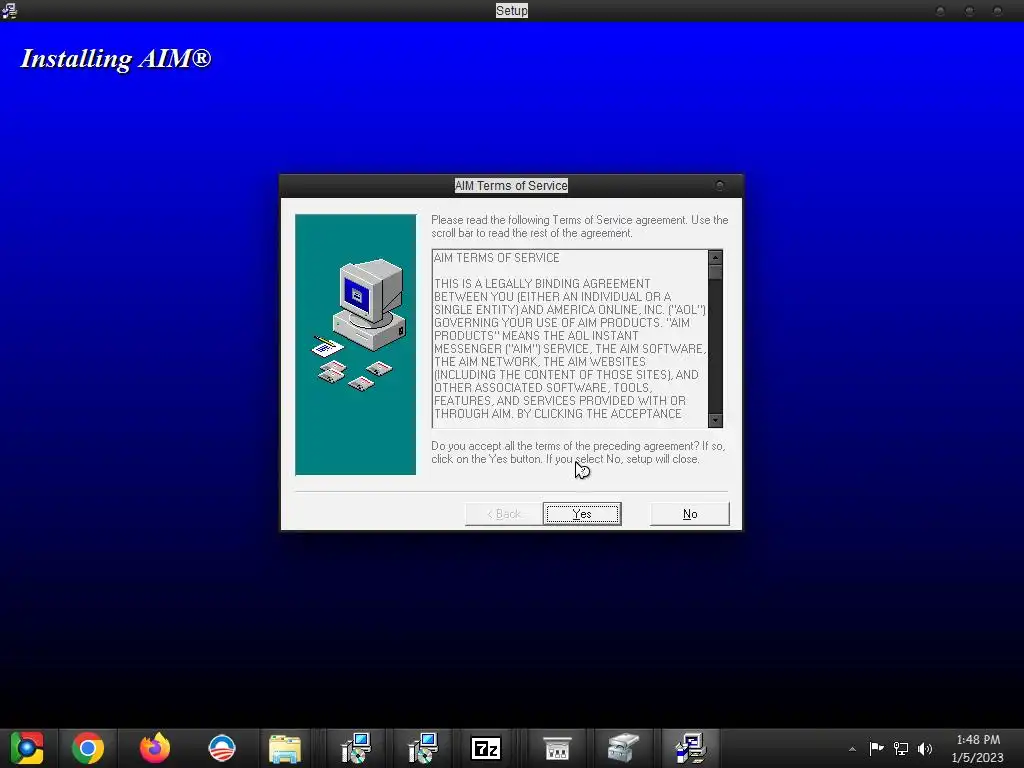Open the scanner/toolbox icon on the taskbar
1024x768 pixels.
coord(622,748)
